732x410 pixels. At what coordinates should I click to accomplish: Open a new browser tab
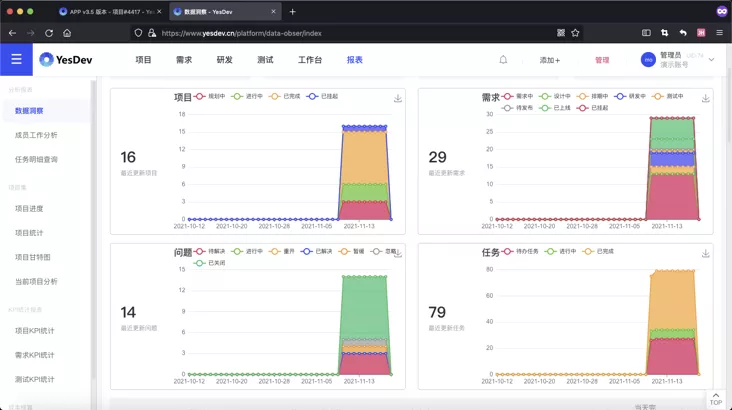pos(292,12)
